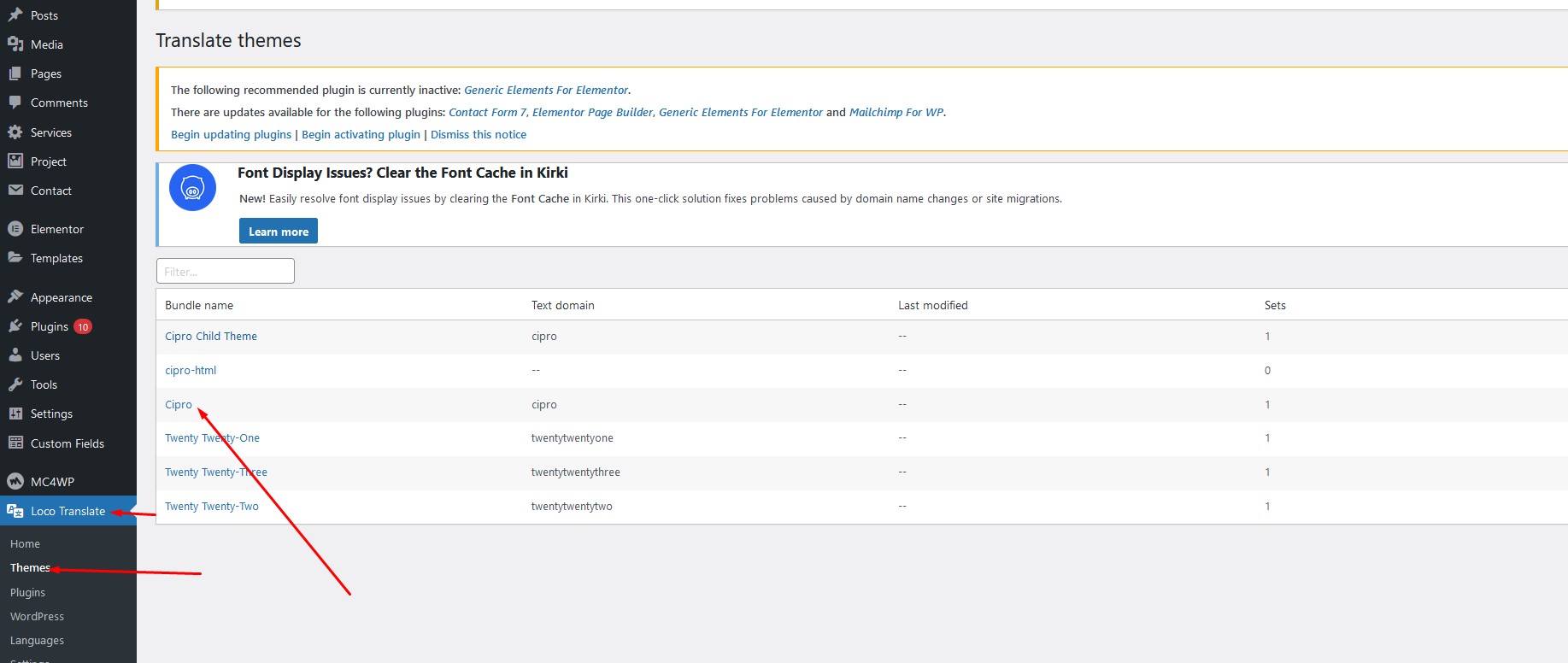Click sets count in Cipro Child Theme row
This screenshot has width=1568, height=663.
pyautogui.click(x=1267, y=336)
